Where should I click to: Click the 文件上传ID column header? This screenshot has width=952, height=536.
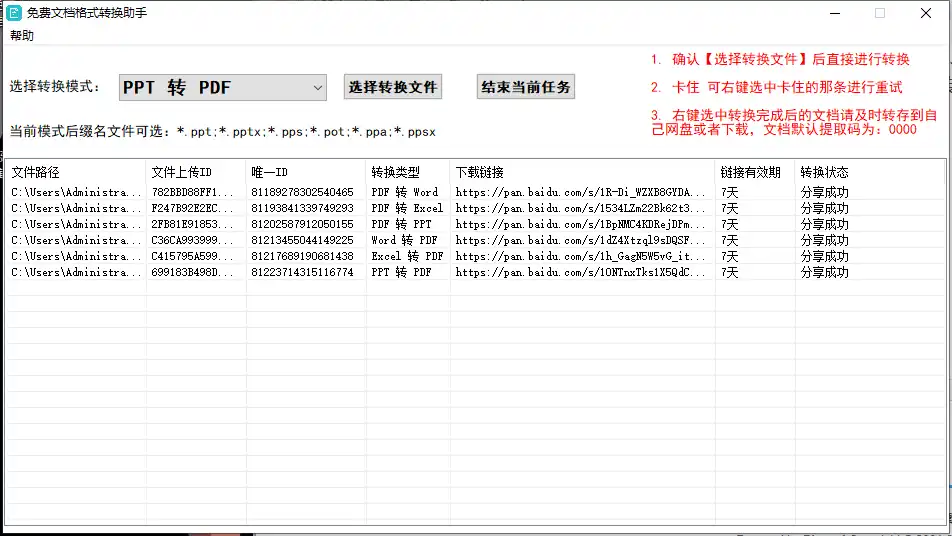pyautogui.click(x=181, y=172)
